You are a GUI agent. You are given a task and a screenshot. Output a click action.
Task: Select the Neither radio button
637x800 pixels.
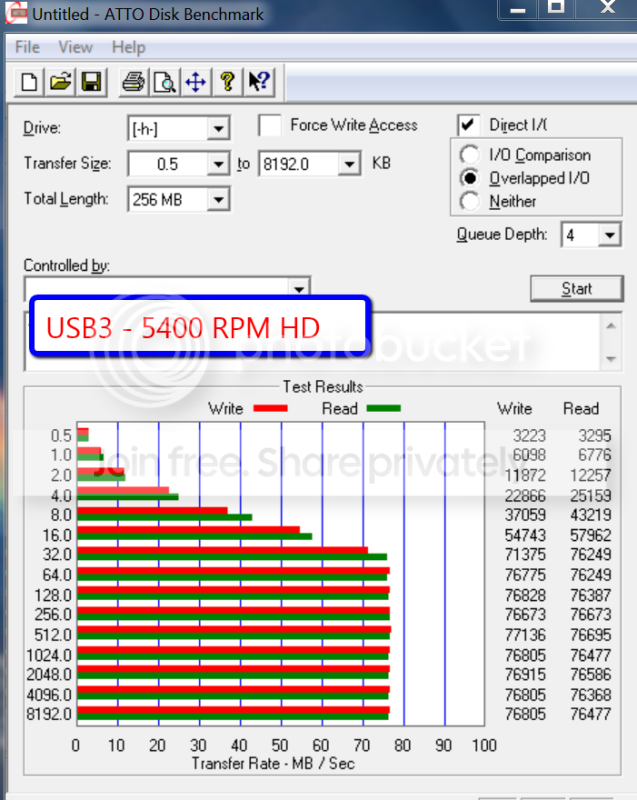tap(469, 201)
